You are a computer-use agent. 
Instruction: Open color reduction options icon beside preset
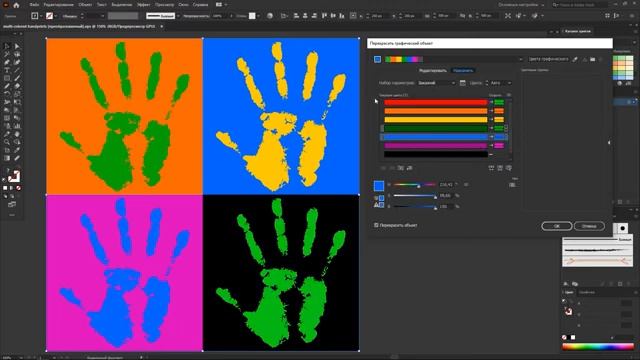tap(462, 83)
